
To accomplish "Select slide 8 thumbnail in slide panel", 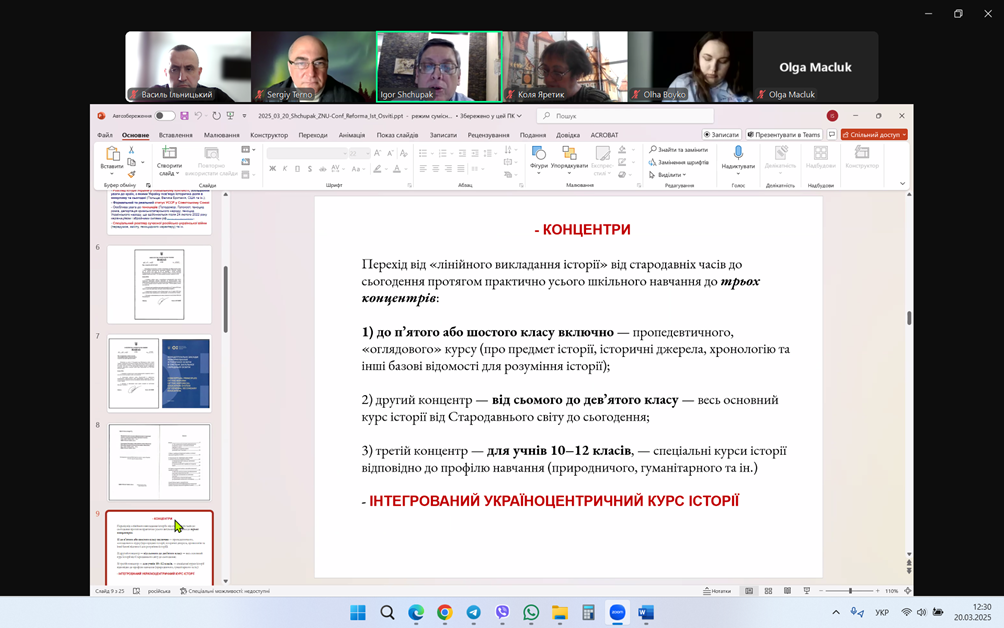I will click(x=159, y=462).
